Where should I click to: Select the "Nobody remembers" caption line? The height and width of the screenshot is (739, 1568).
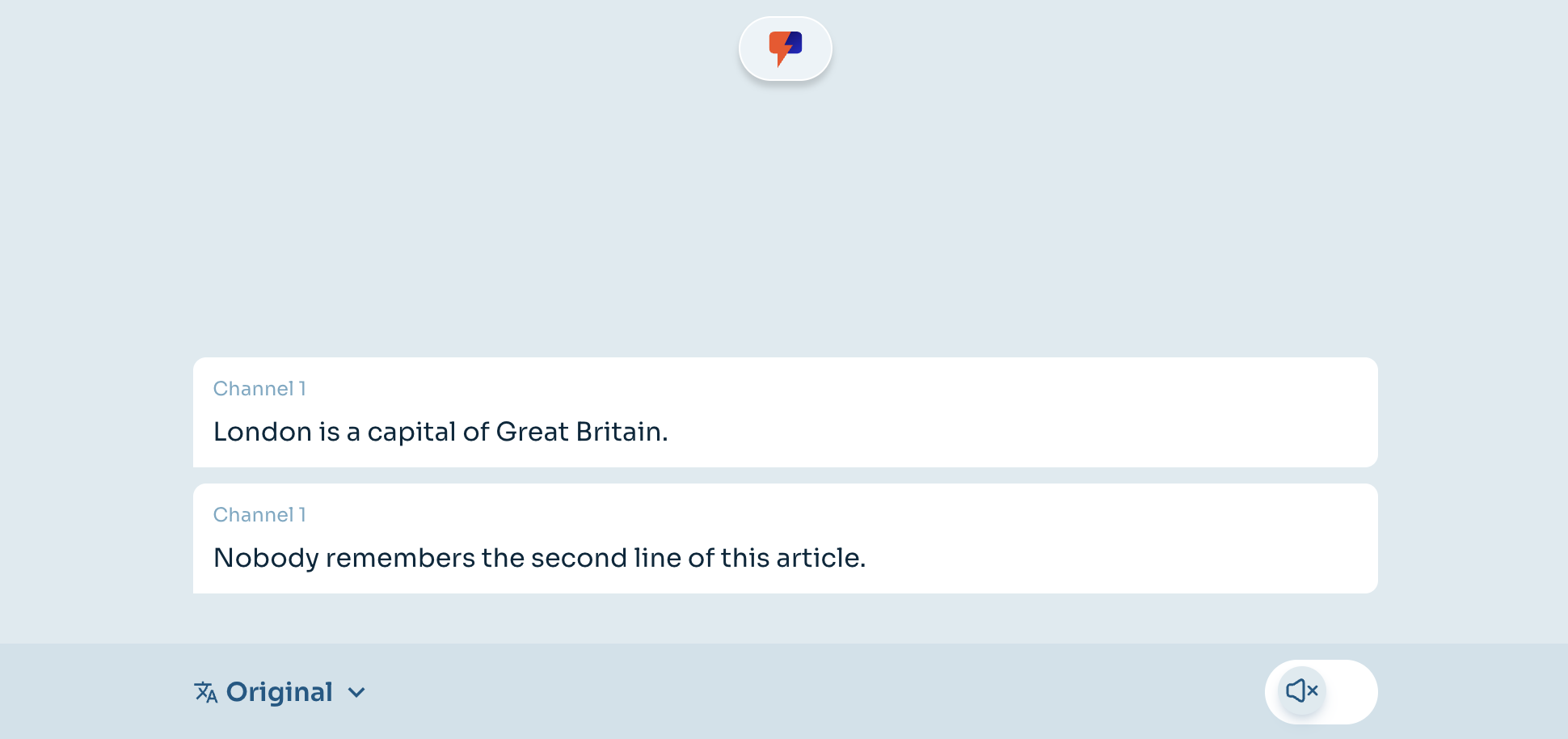tap(539, 558)
